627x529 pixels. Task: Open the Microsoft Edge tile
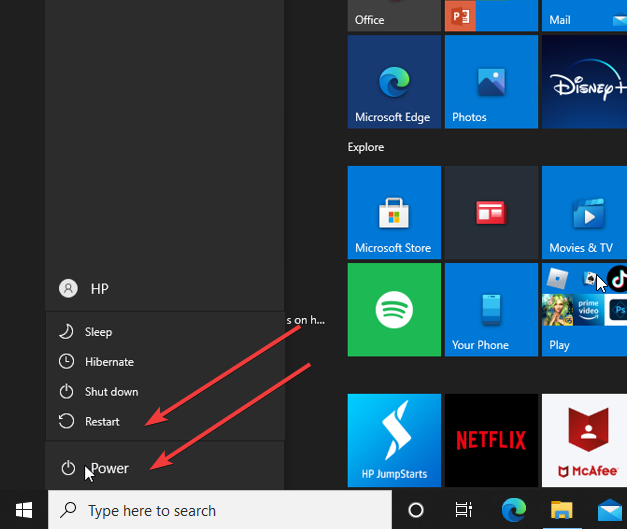click(x=394, y=82)
